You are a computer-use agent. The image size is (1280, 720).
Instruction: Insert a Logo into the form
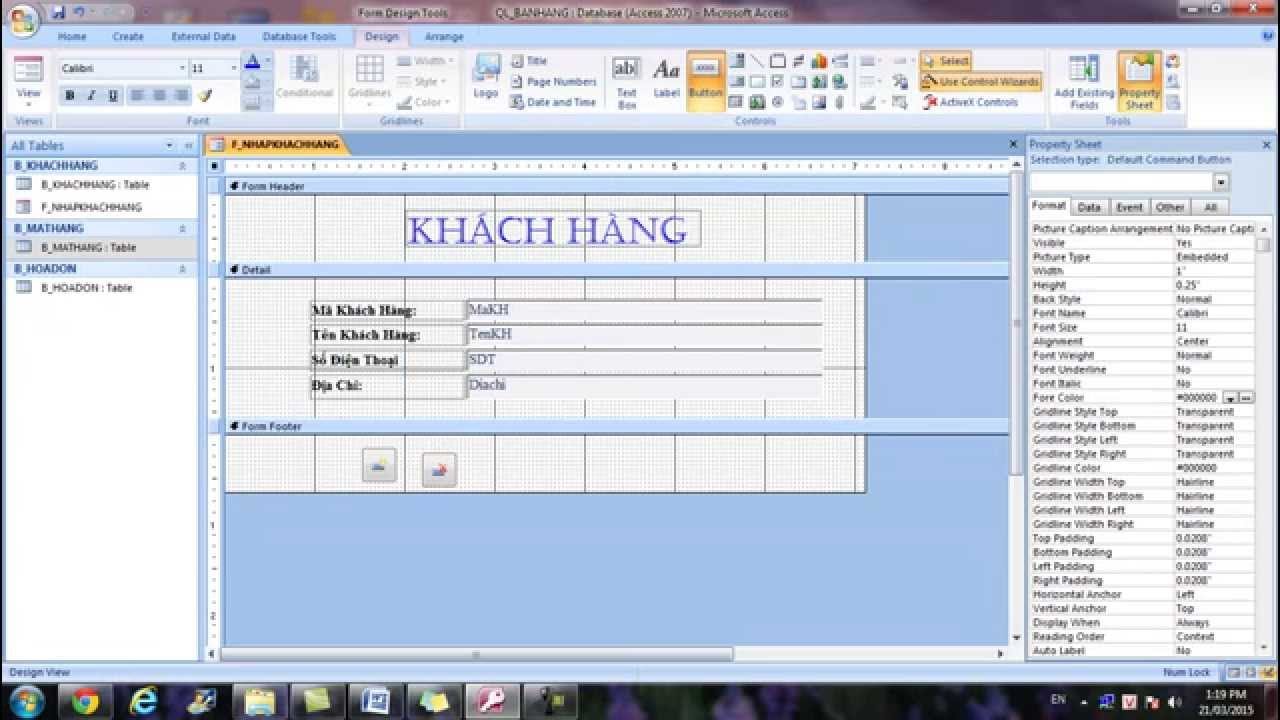(486, 77)
